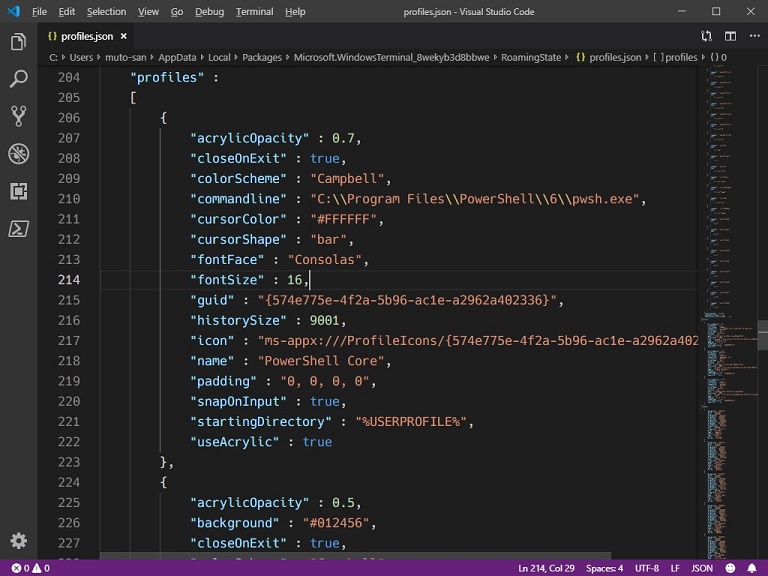
Task: Open the Source Control view
Action: (x=19, y=116)
